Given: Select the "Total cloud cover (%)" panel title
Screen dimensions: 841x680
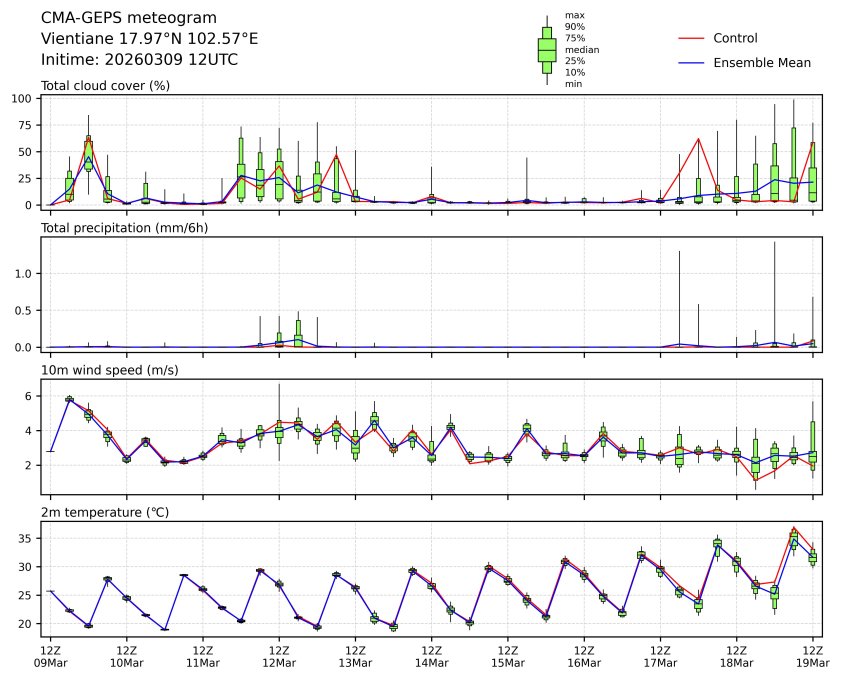Looking at the screenshot, I should [105, 85].
